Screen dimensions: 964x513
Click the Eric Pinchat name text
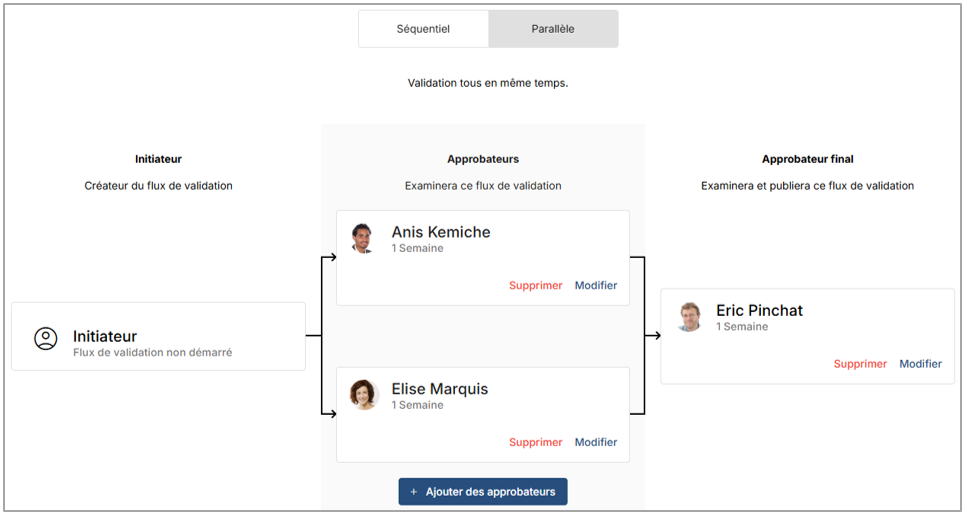[759, 311]
